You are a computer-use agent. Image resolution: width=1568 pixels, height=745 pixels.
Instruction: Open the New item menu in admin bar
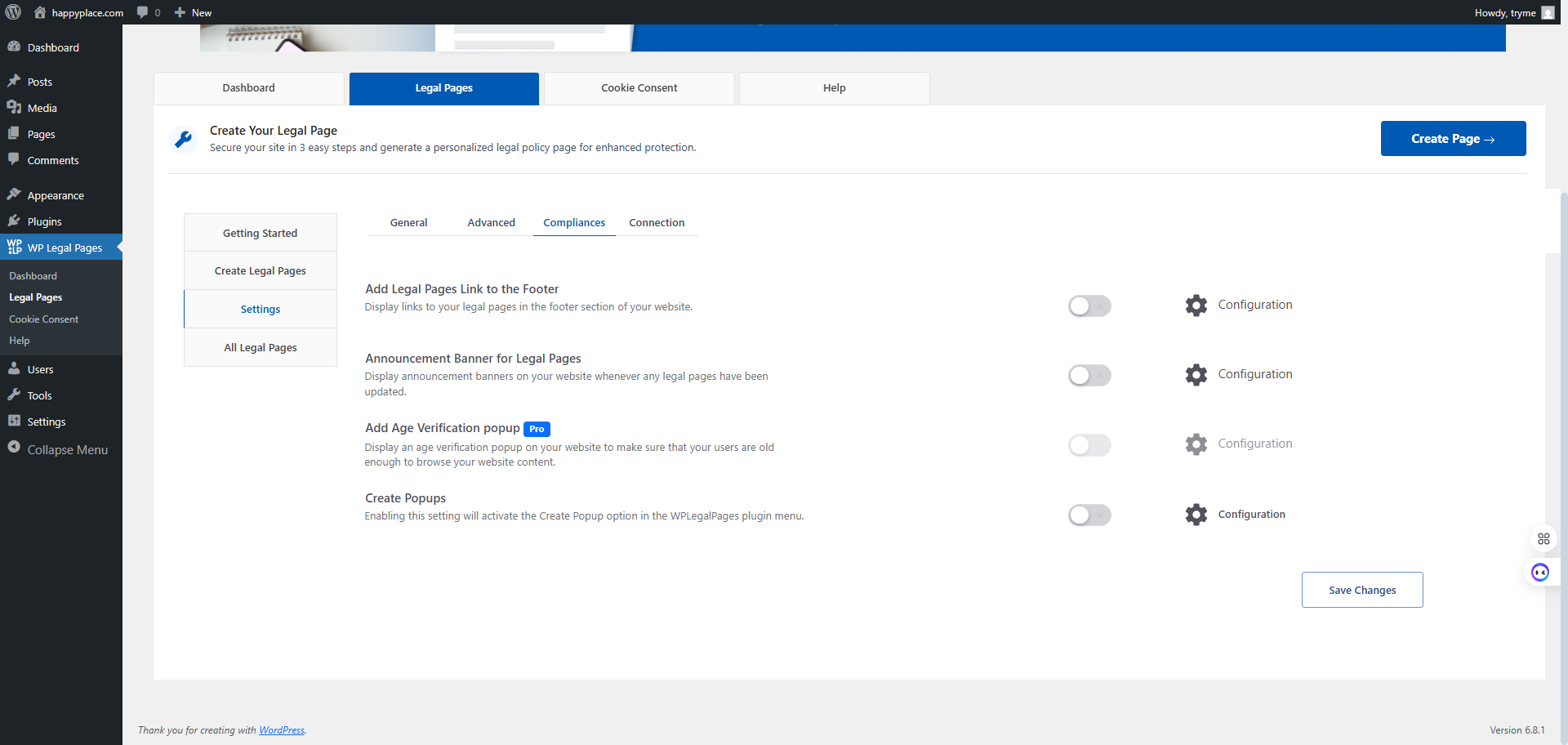(x=193, y=12)
